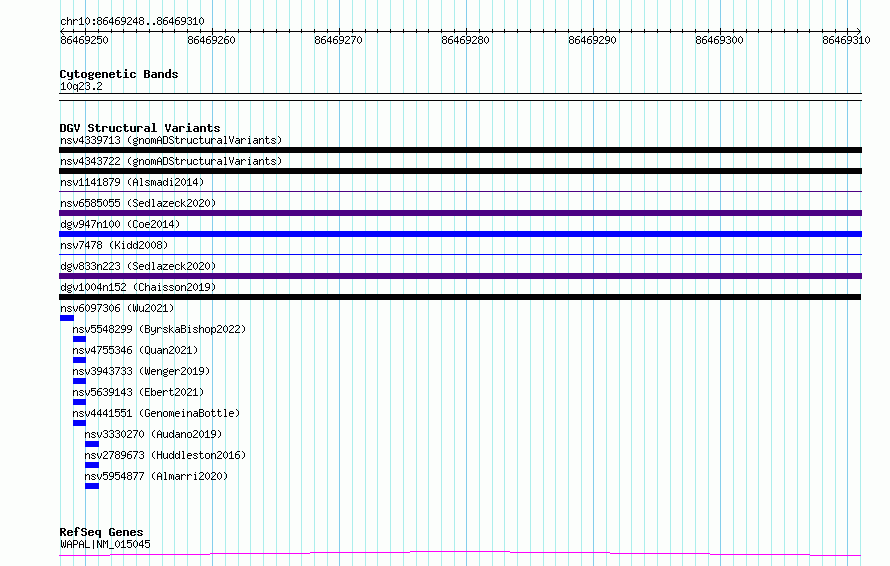Image resolution: width=890 pixels, height=566 pixels.
Task: Click nsv2789673 (Huddleston2016) label
Action: [165, 455]
